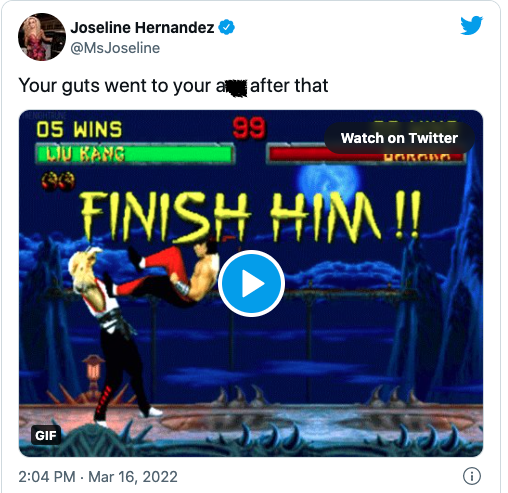Open the Twitter info circle icon
The width and height of the screenshot is (508, 493).
[472, 476]
